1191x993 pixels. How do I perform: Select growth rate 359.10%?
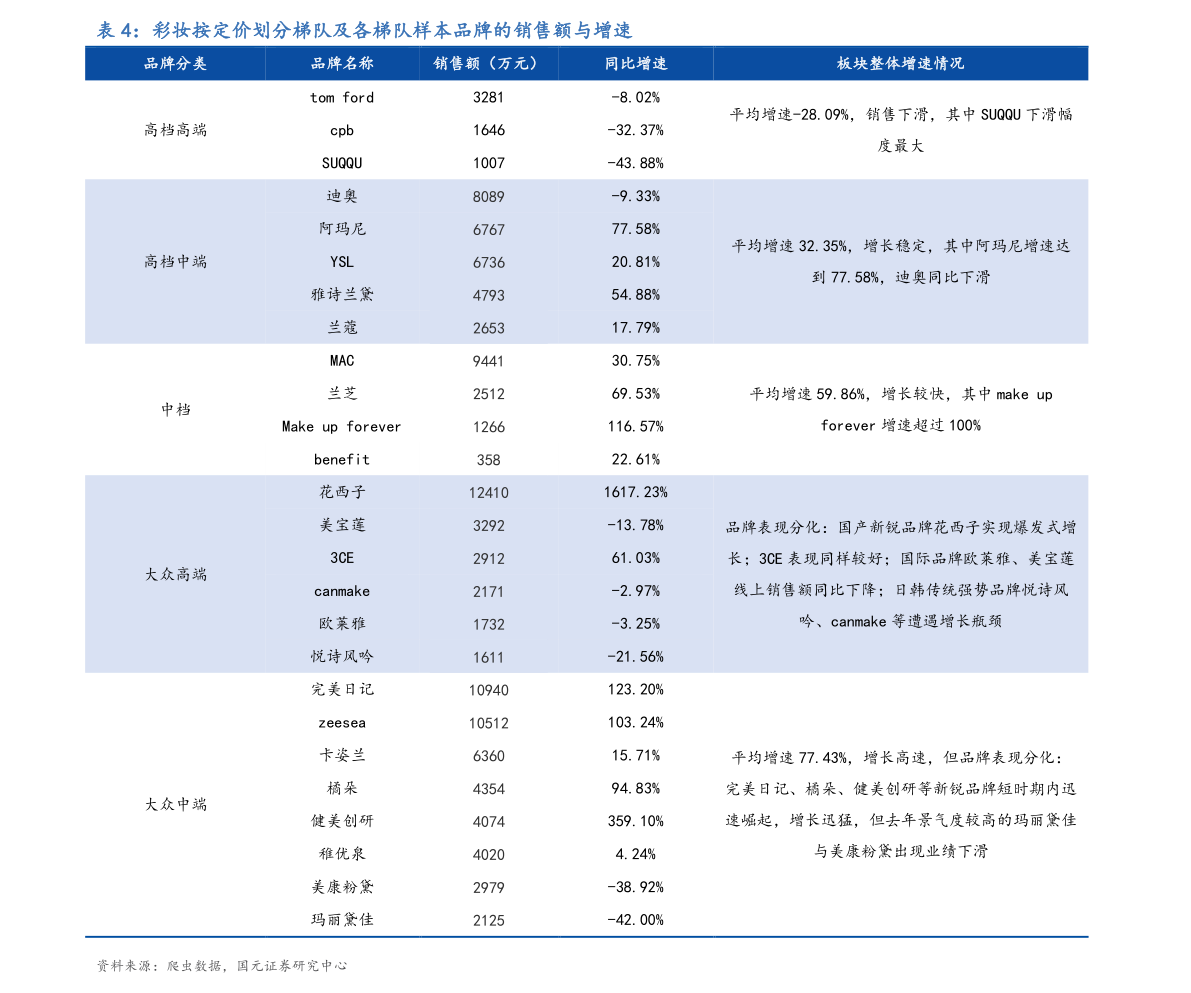636,821
